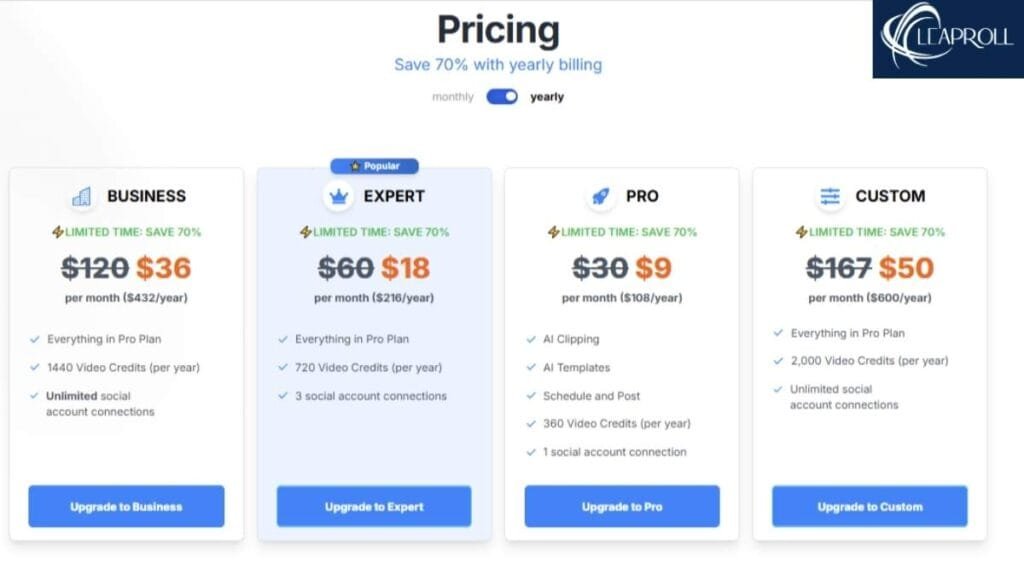This screenshot has height=580, width=1024.
Task: Click the $18 Expert plan price
Action: (406, 268)
